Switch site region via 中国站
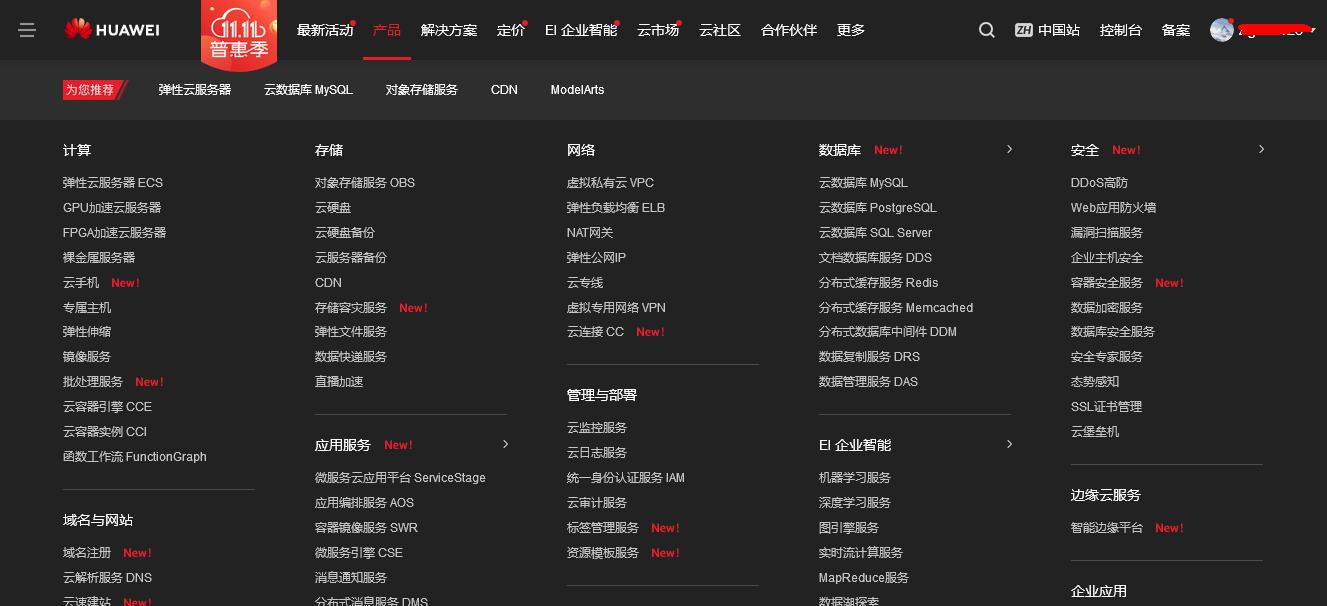 (x=1047, y=30)
